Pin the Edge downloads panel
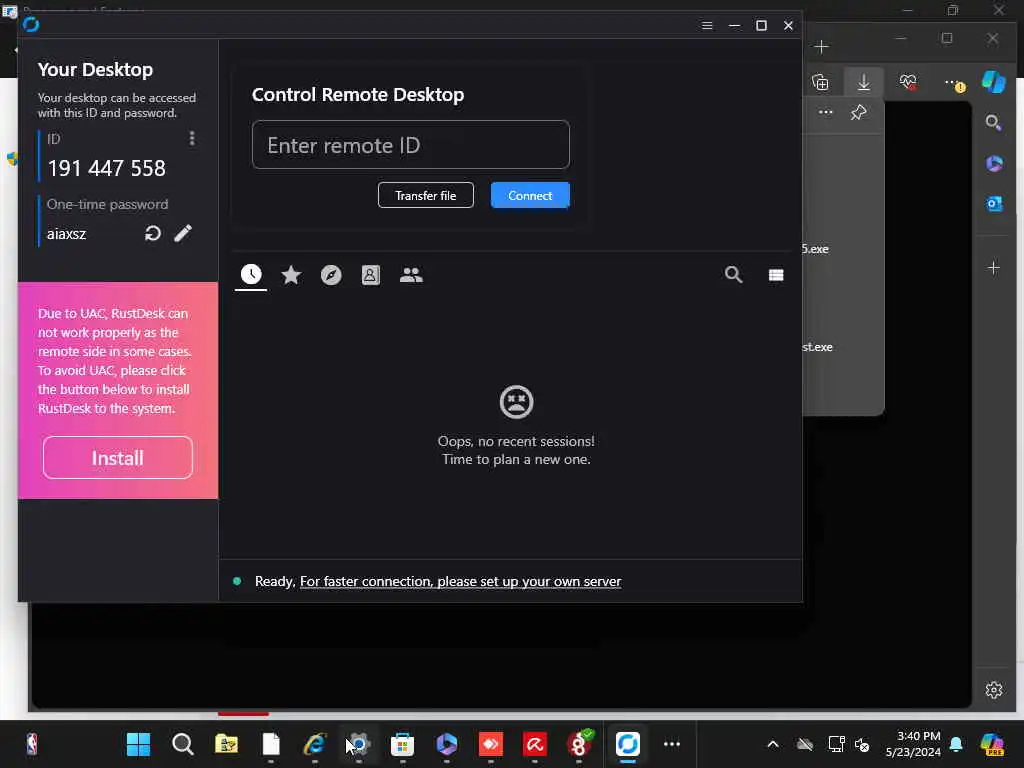Image resolution: width=1024 pixels, height=768 pixels. point(858,112)
